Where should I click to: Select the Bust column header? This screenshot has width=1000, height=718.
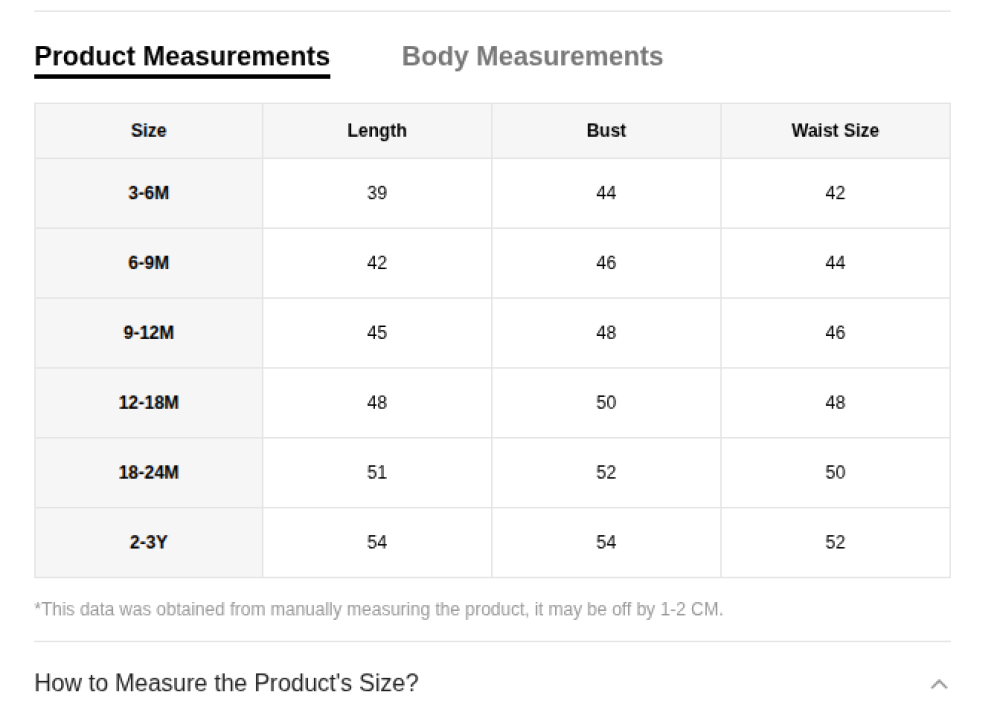coord(606,131)
